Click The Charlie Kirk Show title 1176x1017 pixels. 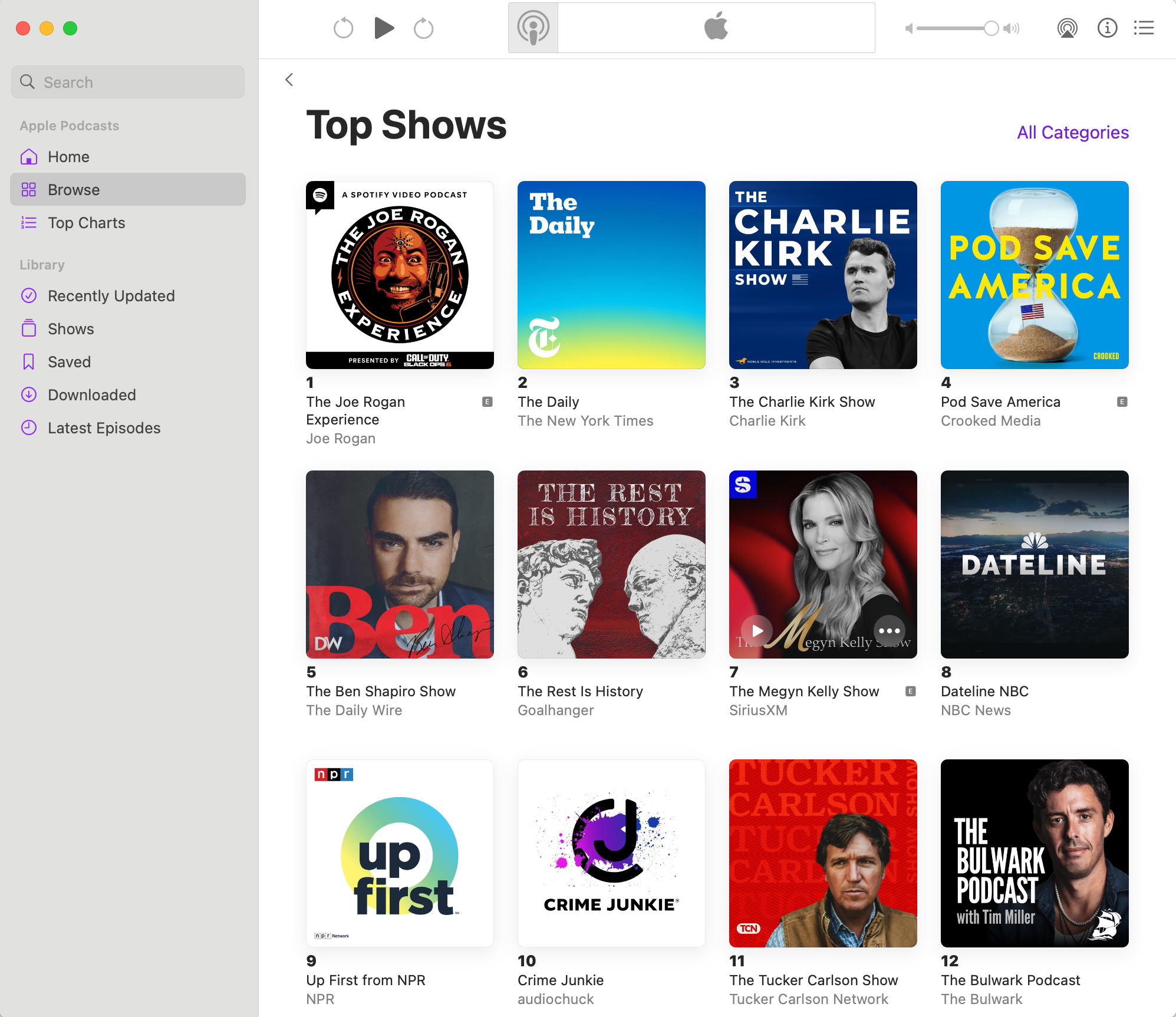pyautogui.click(x=802, y=402)
